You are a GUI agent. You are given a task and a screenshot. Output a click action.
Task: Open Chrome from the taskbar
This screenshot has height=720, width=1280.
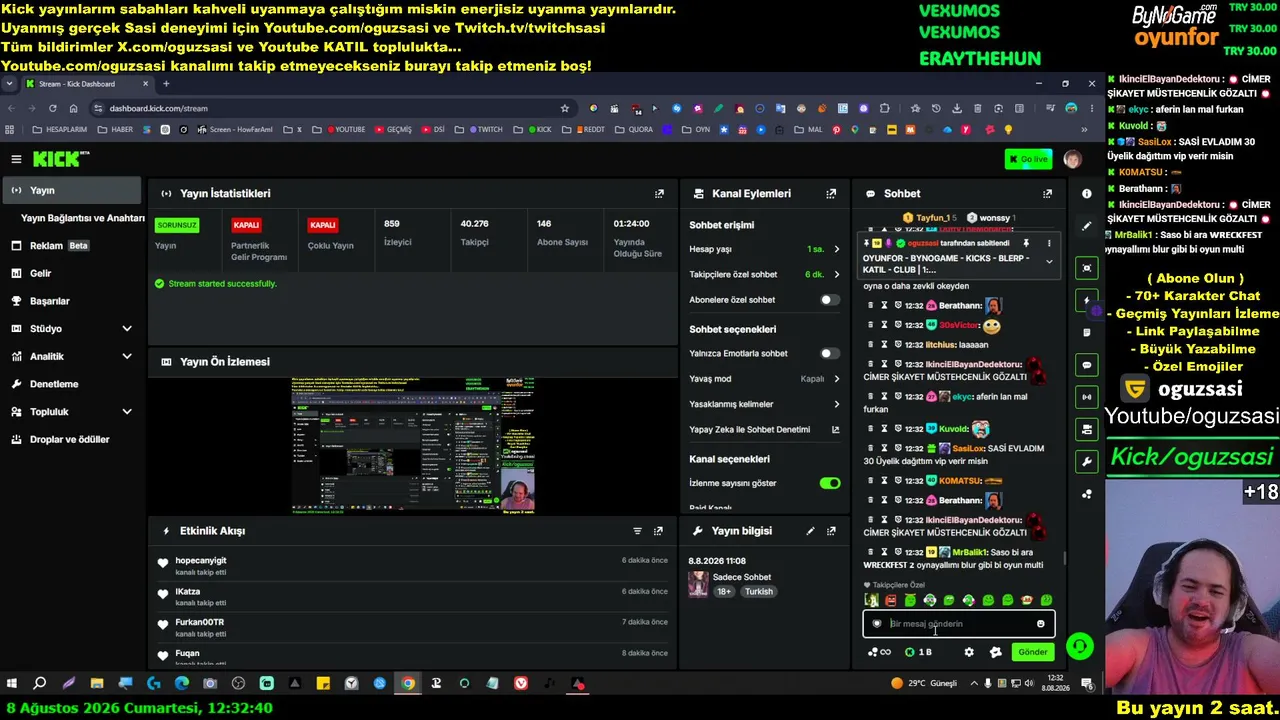tap(408, 684)
